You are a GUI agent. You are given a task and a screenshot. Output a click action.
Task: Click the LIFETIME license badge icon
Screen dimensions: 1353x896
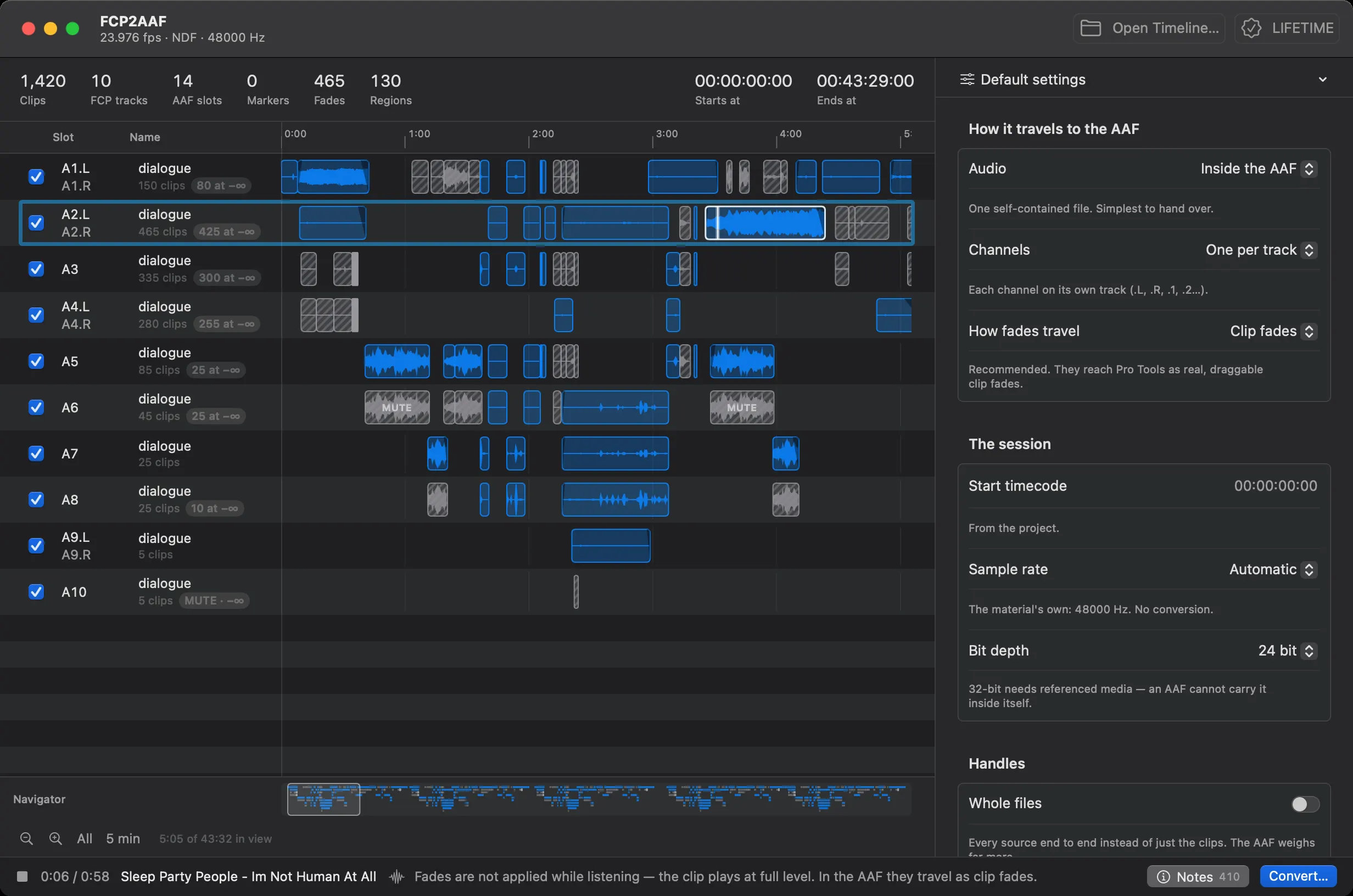coord(1251,28)
